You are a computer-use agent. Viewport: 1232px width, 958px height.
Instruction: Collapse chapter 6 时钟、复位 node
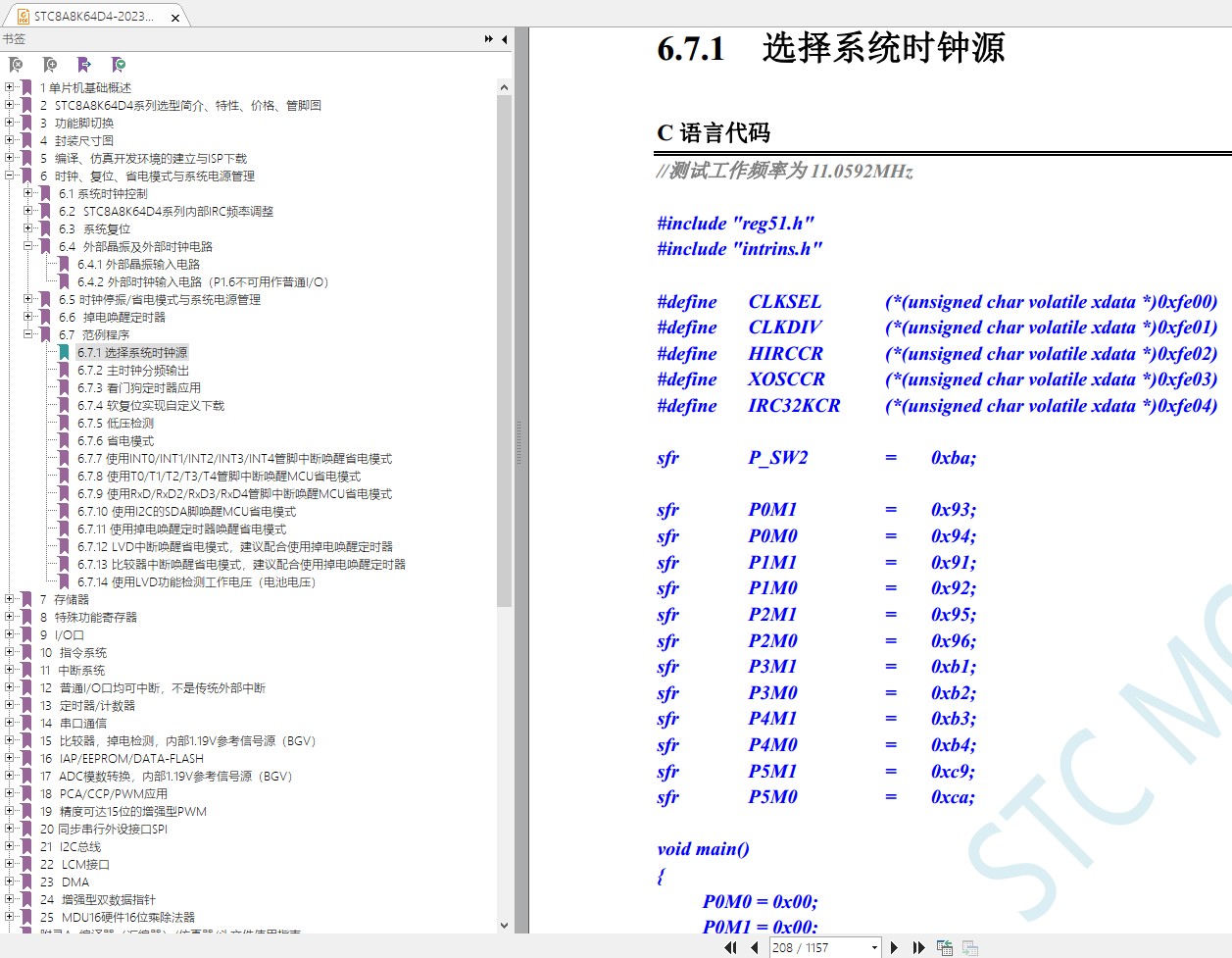pos(10,176)
